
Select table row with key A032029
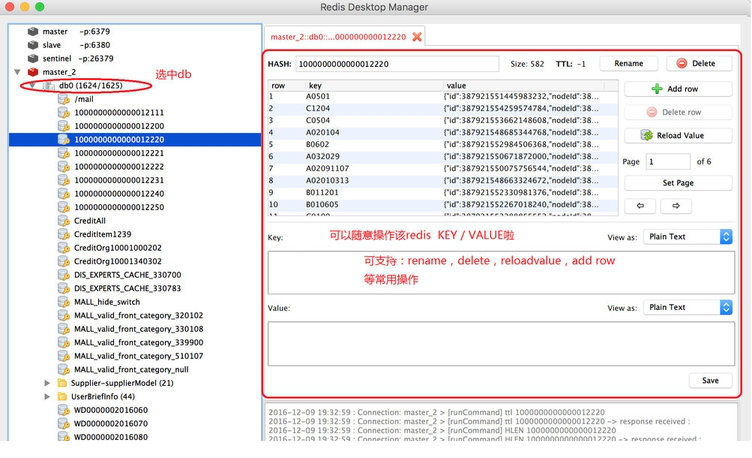pyautogui.click(x=443, y=156)
